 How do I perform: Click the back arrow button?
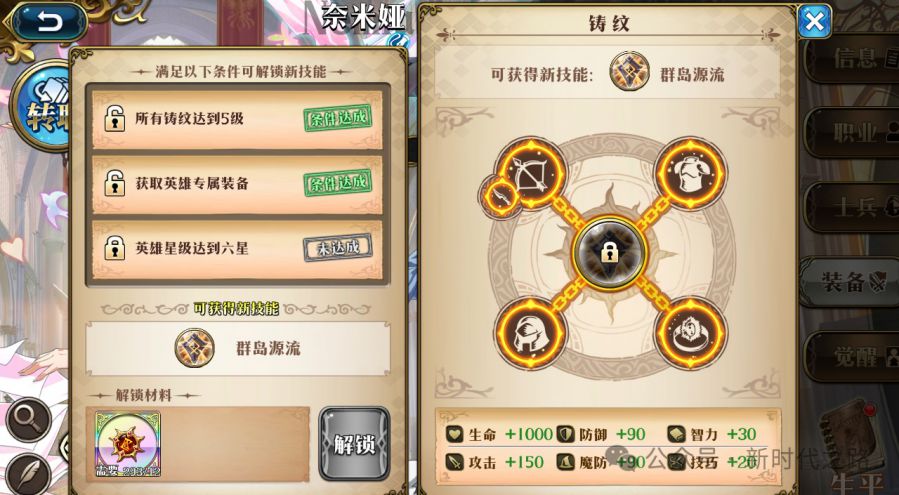pyautogui.click(x=50, y=22)
